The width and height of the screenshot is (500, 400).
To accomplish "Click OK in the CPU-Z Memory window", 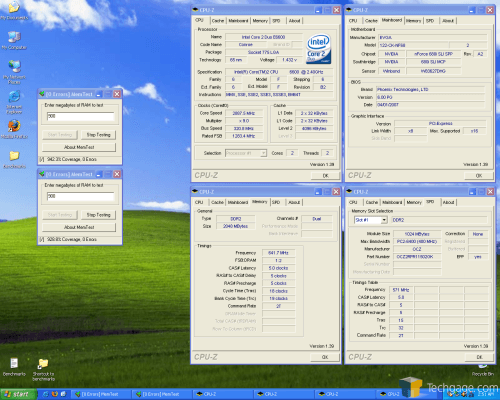I will [325, 357].
